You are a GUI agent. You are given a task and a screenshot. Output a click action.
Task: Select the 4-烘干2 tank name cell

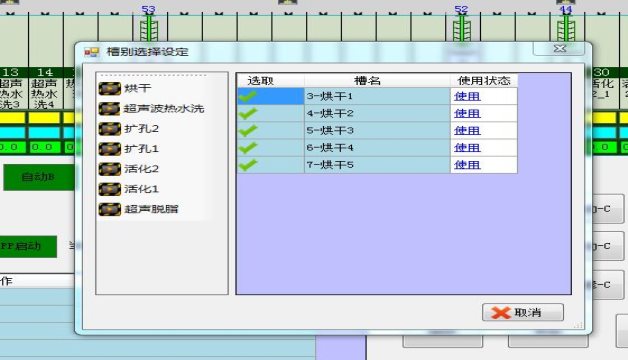click(x=377, y=113)
